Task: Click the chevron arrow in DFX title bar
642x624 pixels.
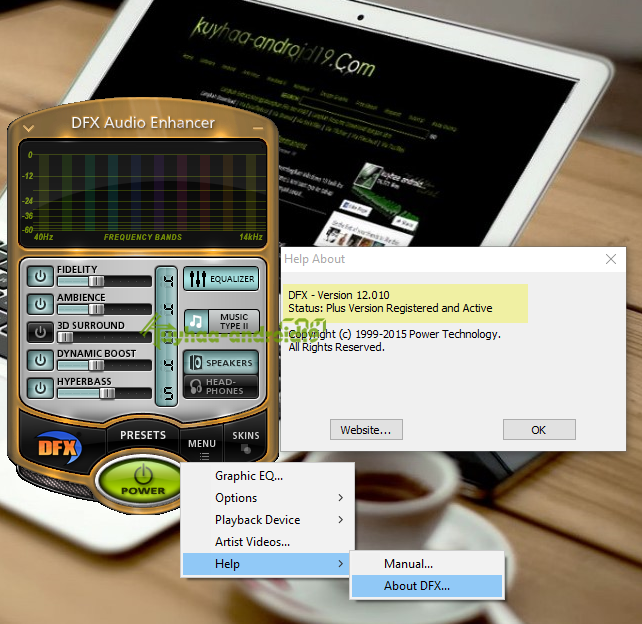Action: pos(28,128)
